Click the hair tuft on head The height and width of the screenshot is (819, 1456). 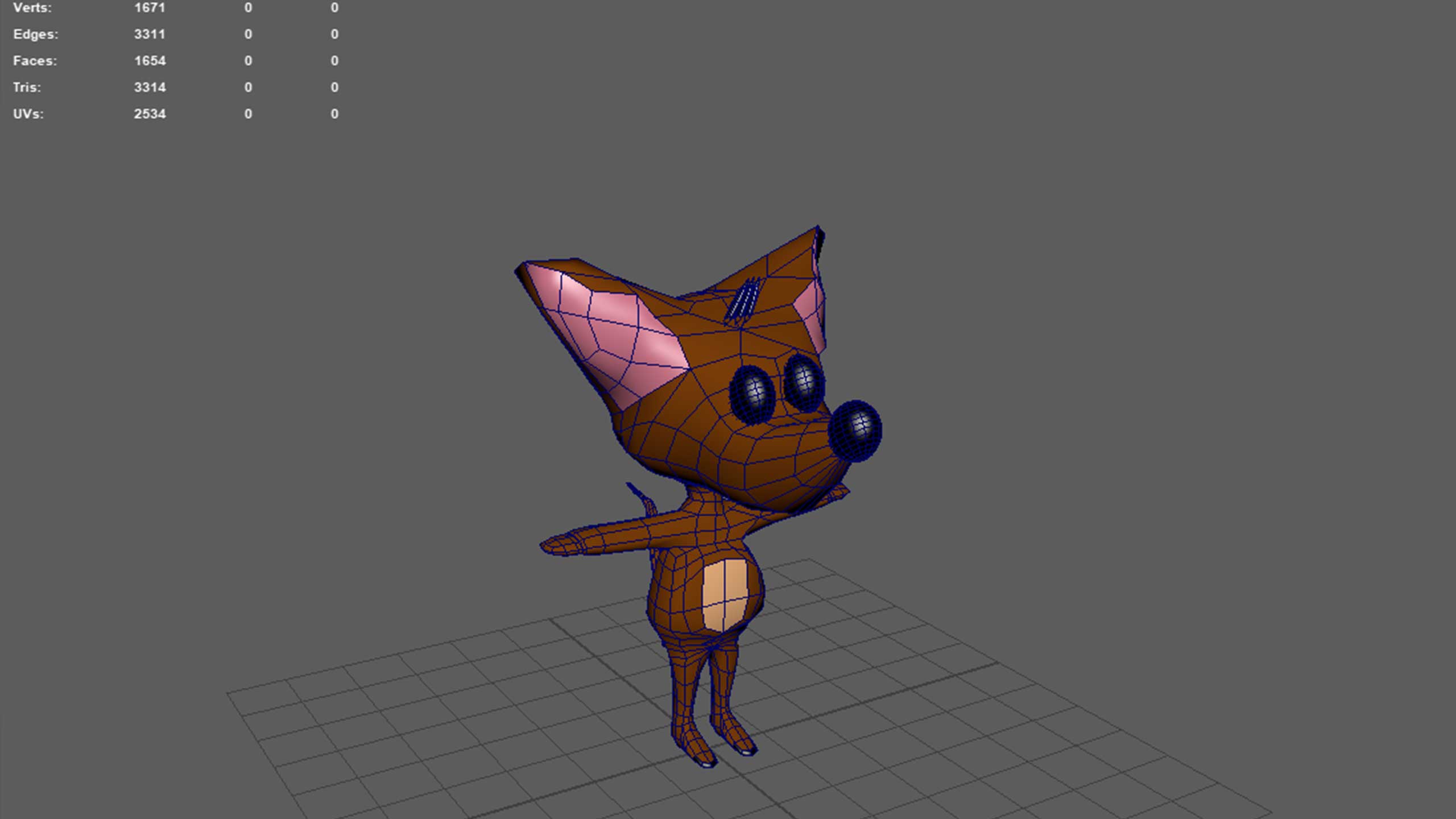(x=742, y=301)
